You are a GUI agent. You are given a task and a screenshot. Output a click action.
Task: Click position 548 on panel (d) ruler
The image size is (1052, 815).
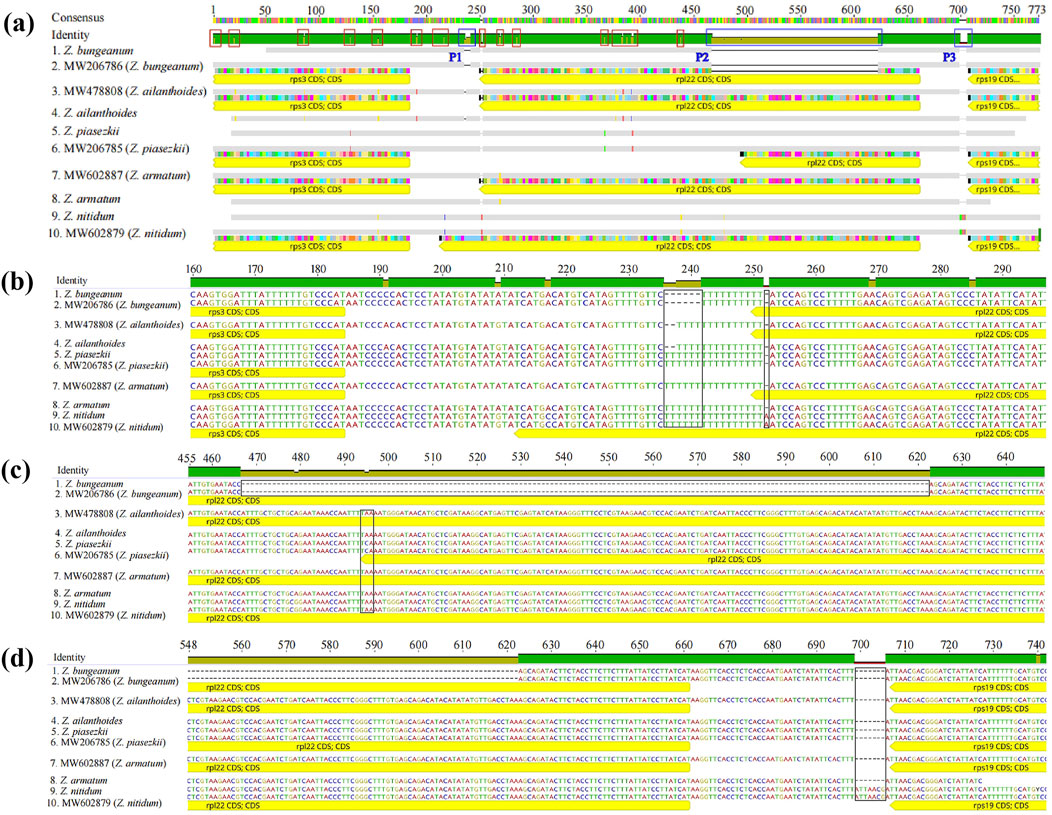tap(189, 645)
